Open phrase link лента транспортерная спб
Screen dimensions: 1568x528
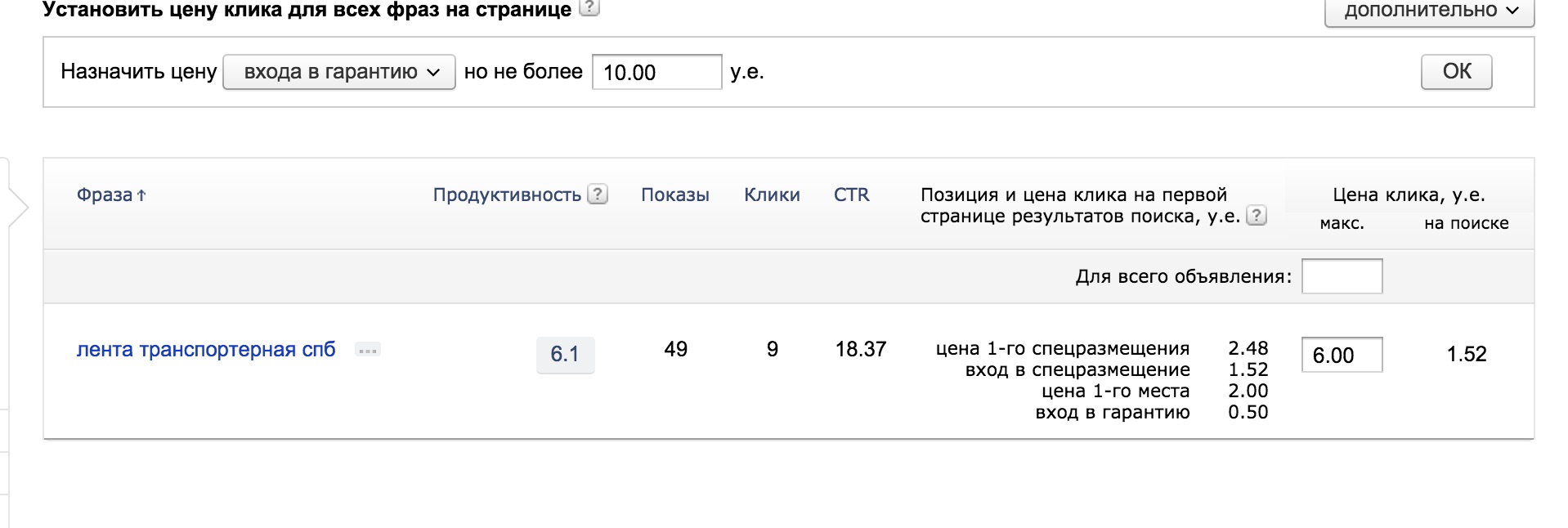tap(206, 350)
